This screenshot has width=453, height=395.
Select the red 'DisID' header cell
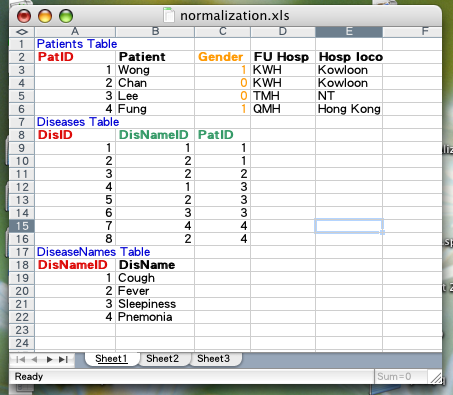click(75, 135)
